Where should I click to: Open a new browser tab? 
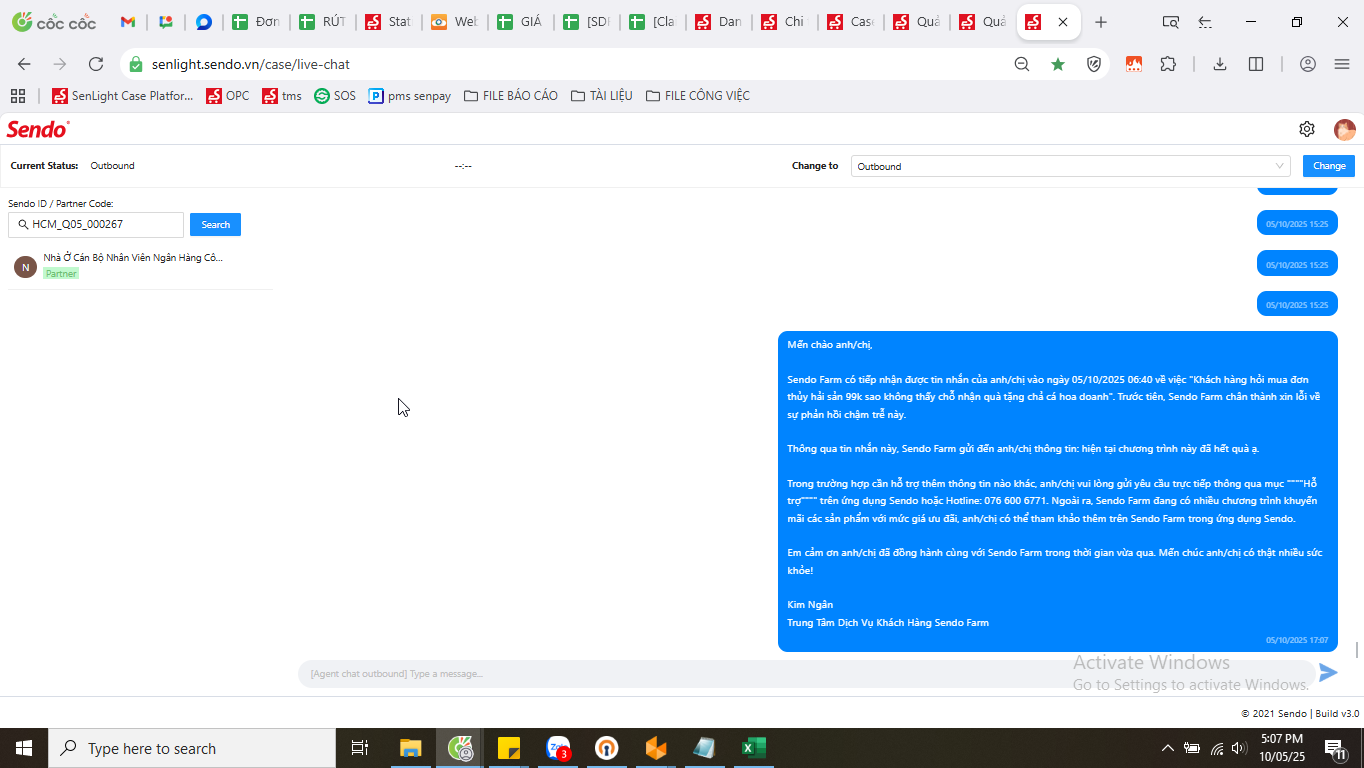click(x=1101, y=22)
